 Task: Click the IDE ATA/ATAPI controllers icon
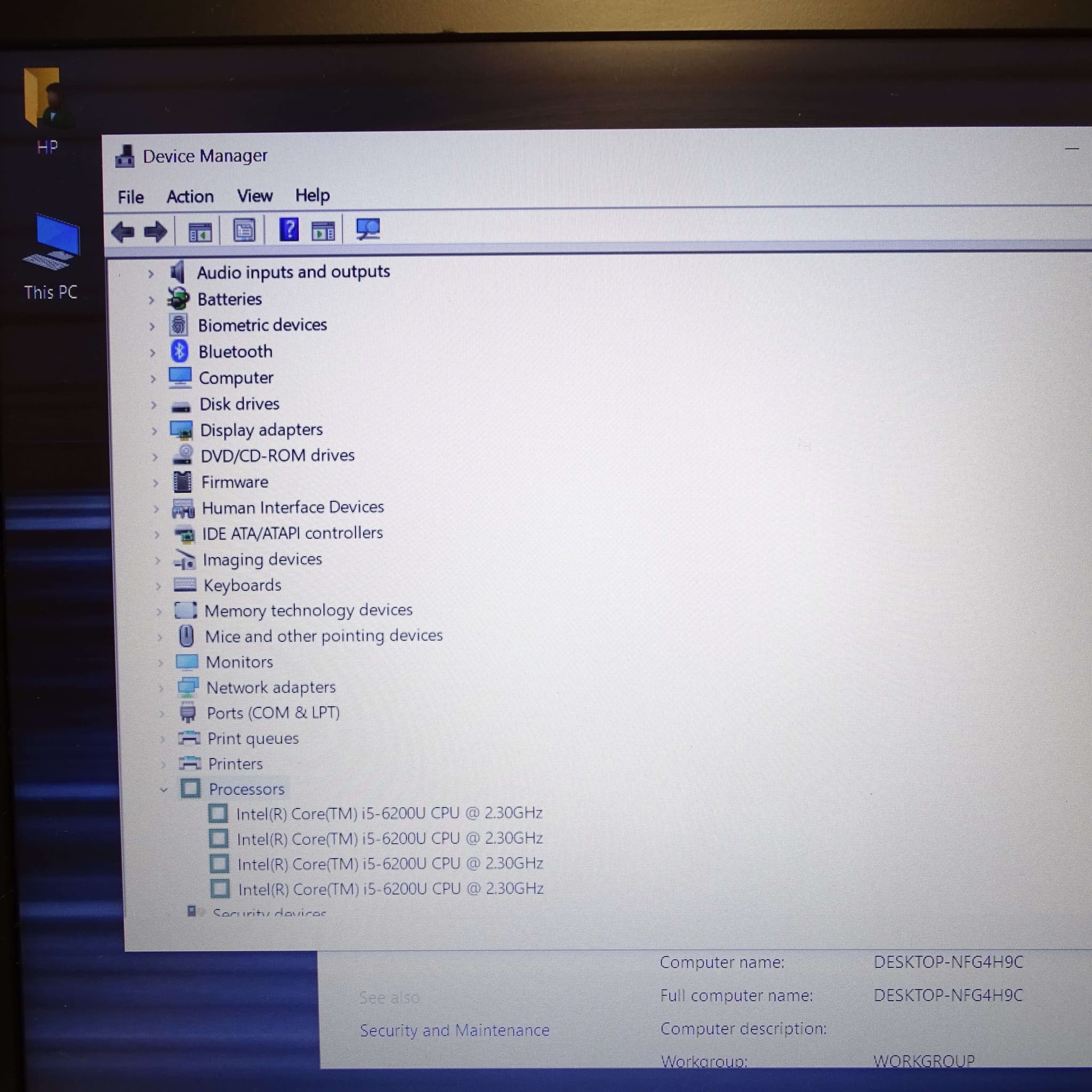184,534
